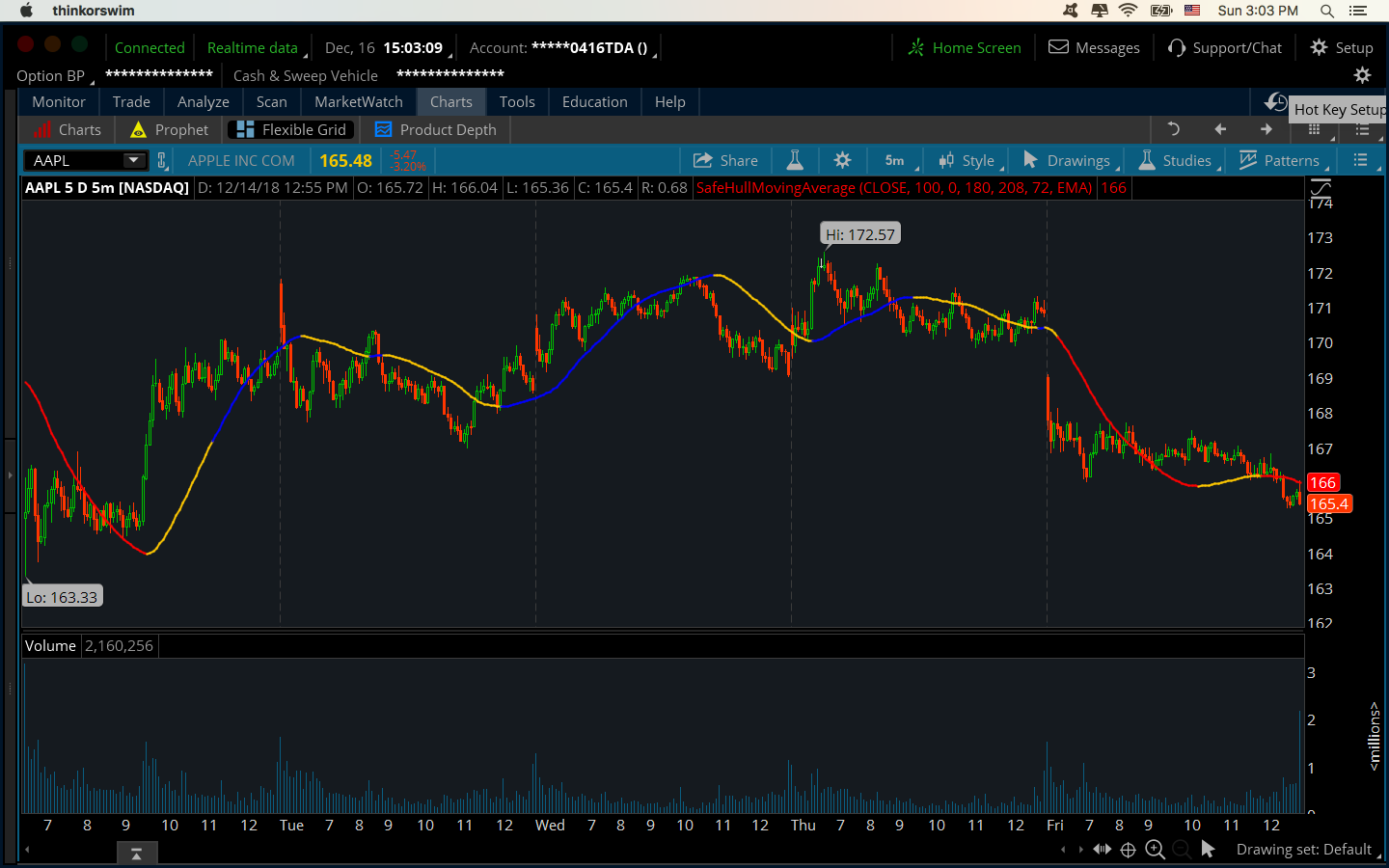This screenshot has height=868, width=1389.
Task: Open the Scan main tab
Action: 272,101
